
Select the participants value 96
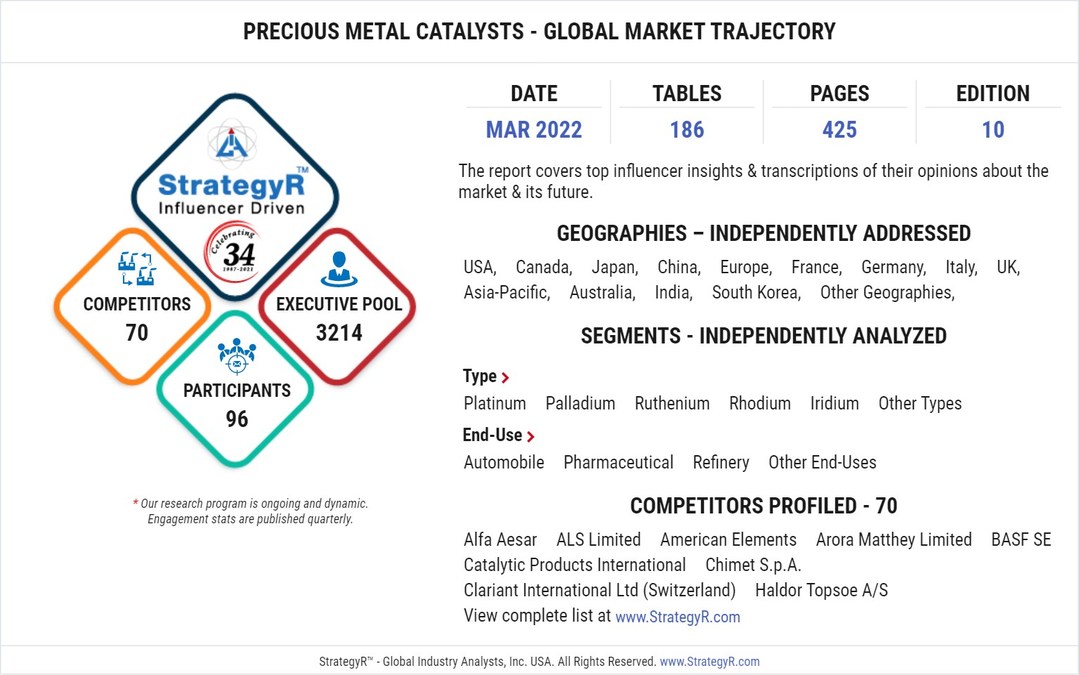coord(237,419)
